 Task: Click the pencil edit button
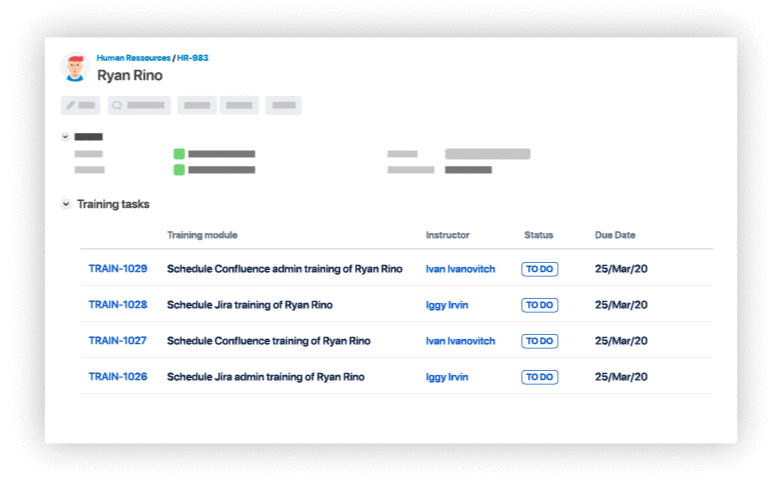point(81,105)
